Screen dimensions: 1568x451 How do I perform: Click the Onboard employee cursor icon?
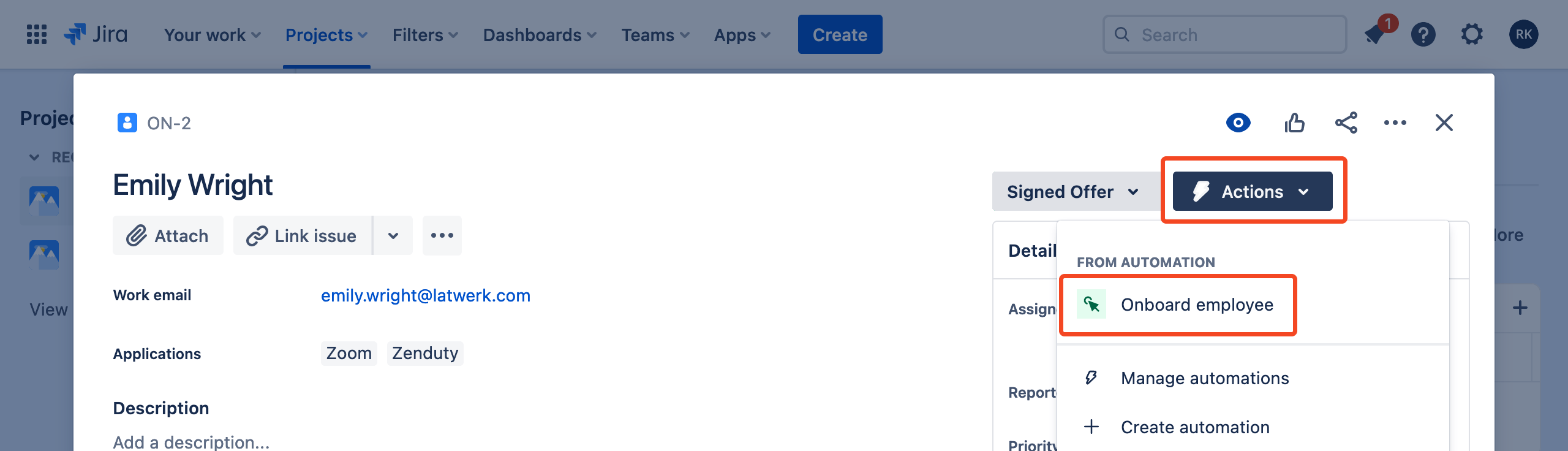(x=1091, y=304)
